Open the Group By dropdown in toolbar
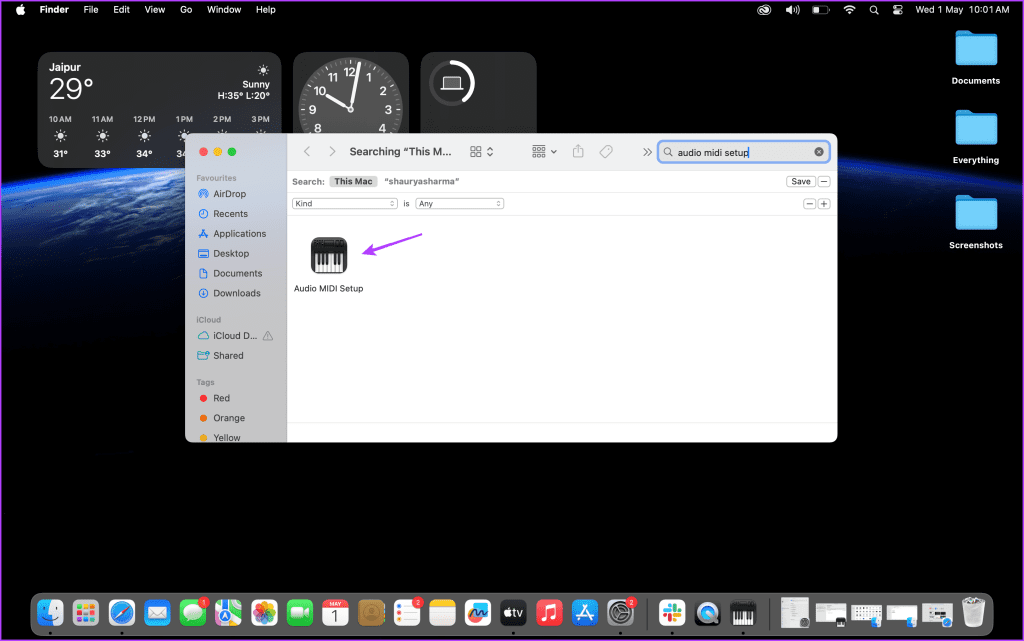Image resolution: width=1024 pixels, height=641 pixels. 544,151
